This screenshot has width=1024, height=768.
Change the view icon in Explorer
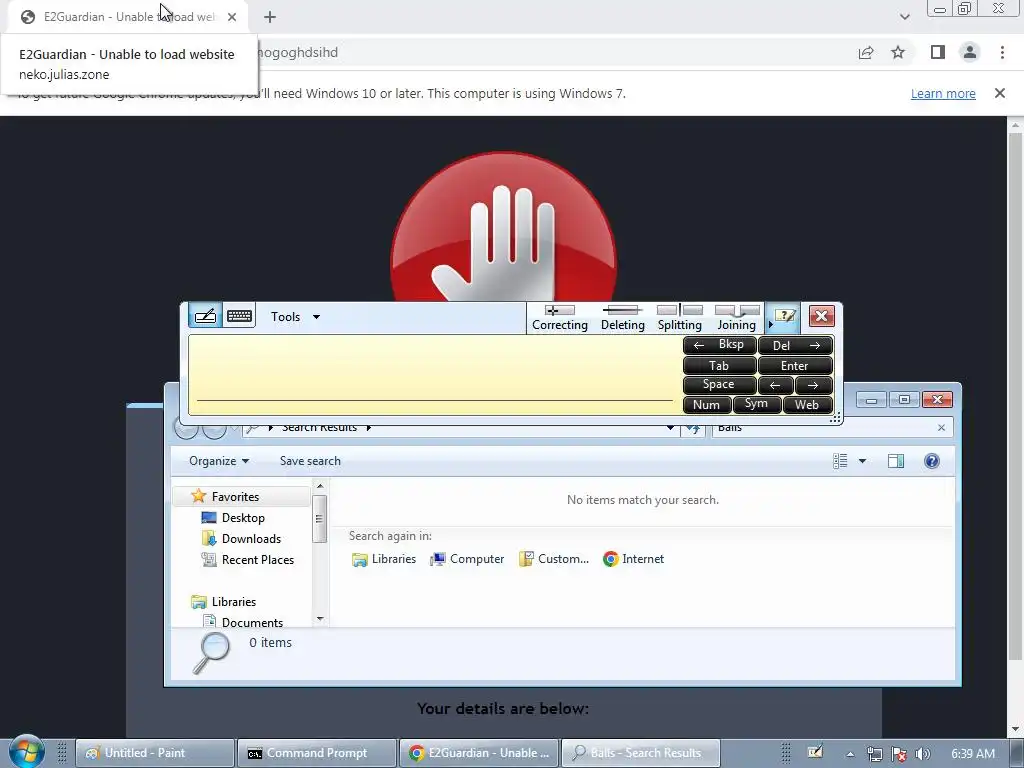(x=840, y=461)
